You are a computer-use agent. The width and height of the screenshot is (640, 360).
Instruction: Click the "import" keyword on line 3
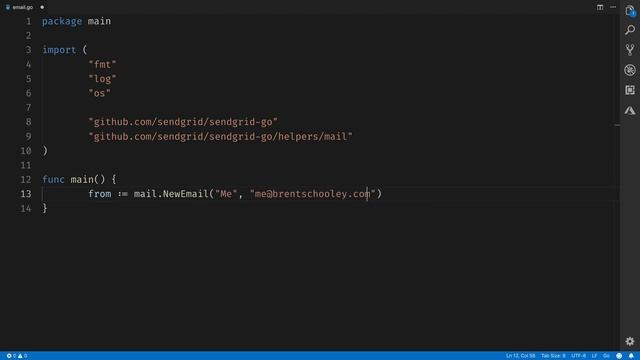(59, 50)
